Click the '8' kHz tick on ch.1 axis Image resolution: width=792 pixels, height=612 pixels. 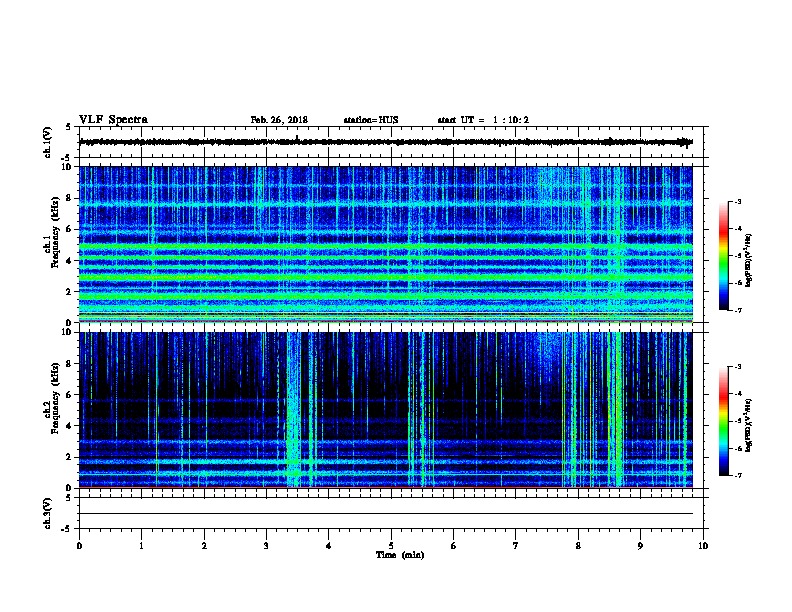click(x=70, y=198)
